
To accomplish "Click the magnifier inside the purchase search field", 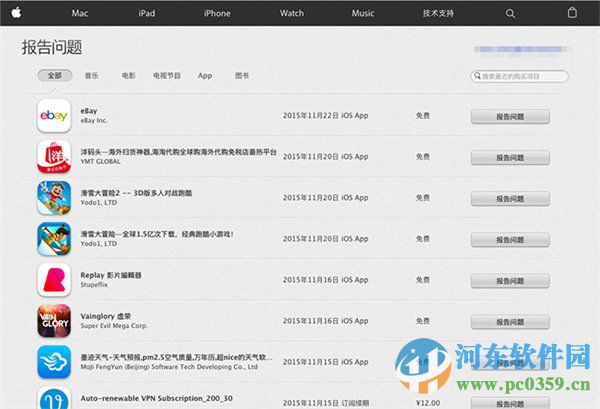I will pyautogui.click(x=477, y=76).
